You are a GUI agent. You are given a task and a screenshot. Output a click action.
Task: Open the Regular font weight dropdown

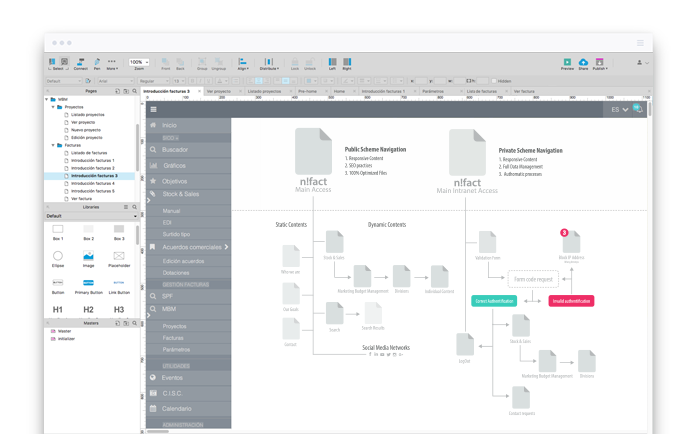(x=154, y=81)
